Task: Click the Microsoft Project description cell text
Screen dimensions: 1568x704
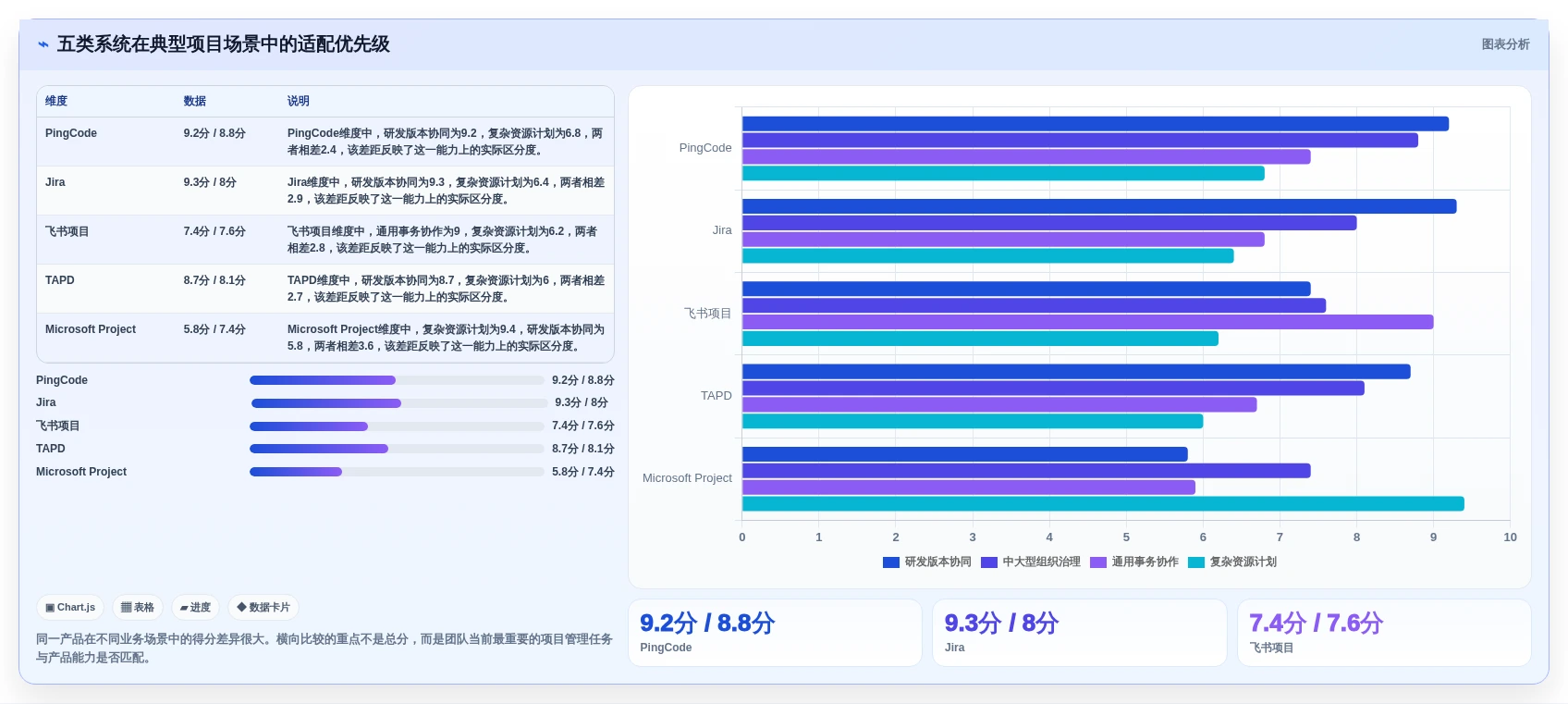Action: tap(446, 338)
